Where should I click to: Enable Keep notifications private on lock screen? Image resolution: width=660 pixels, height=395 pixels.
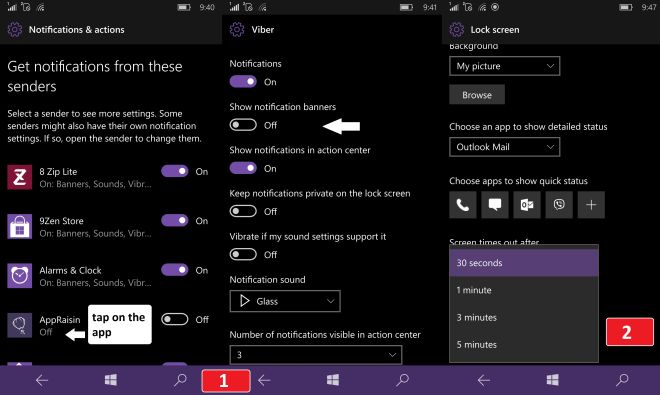pos(243,211)
